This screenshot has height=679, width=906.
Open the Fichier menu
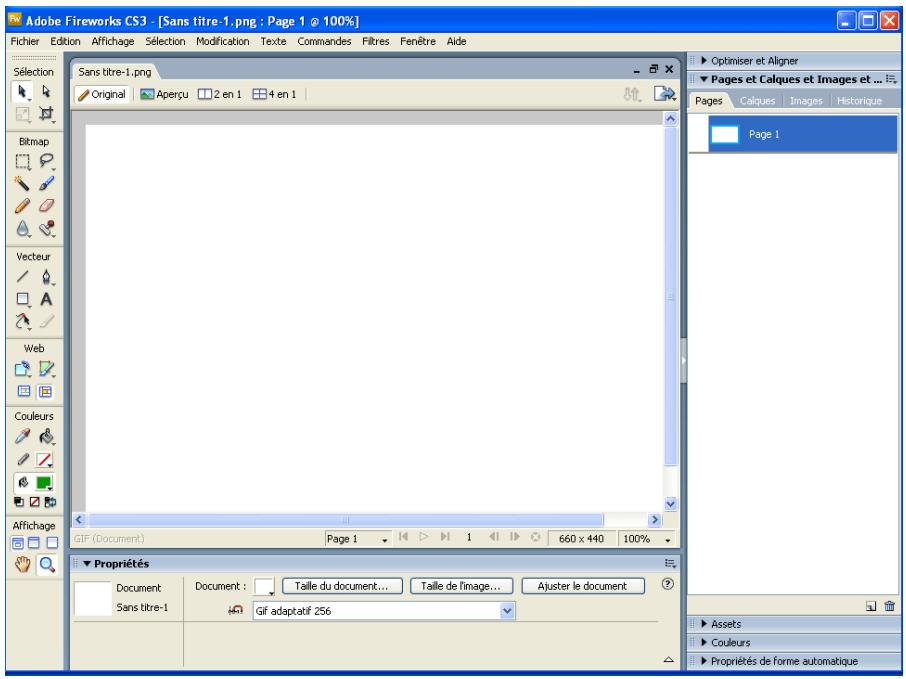click(x=25, y=41)
